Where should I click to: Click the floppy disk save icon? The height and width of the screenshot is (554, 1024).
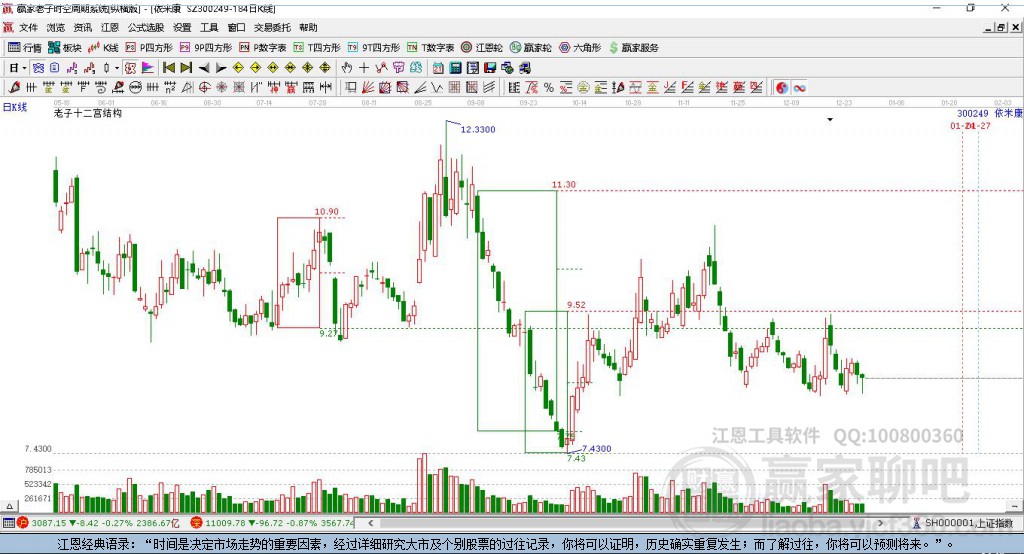[490, 68]
